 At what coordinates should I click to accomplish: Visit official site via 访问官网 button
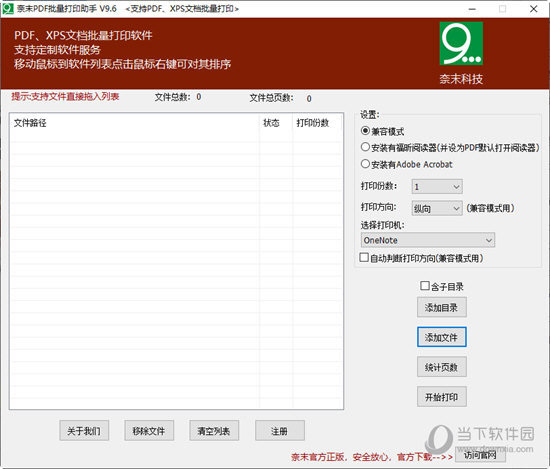(480, 455)
